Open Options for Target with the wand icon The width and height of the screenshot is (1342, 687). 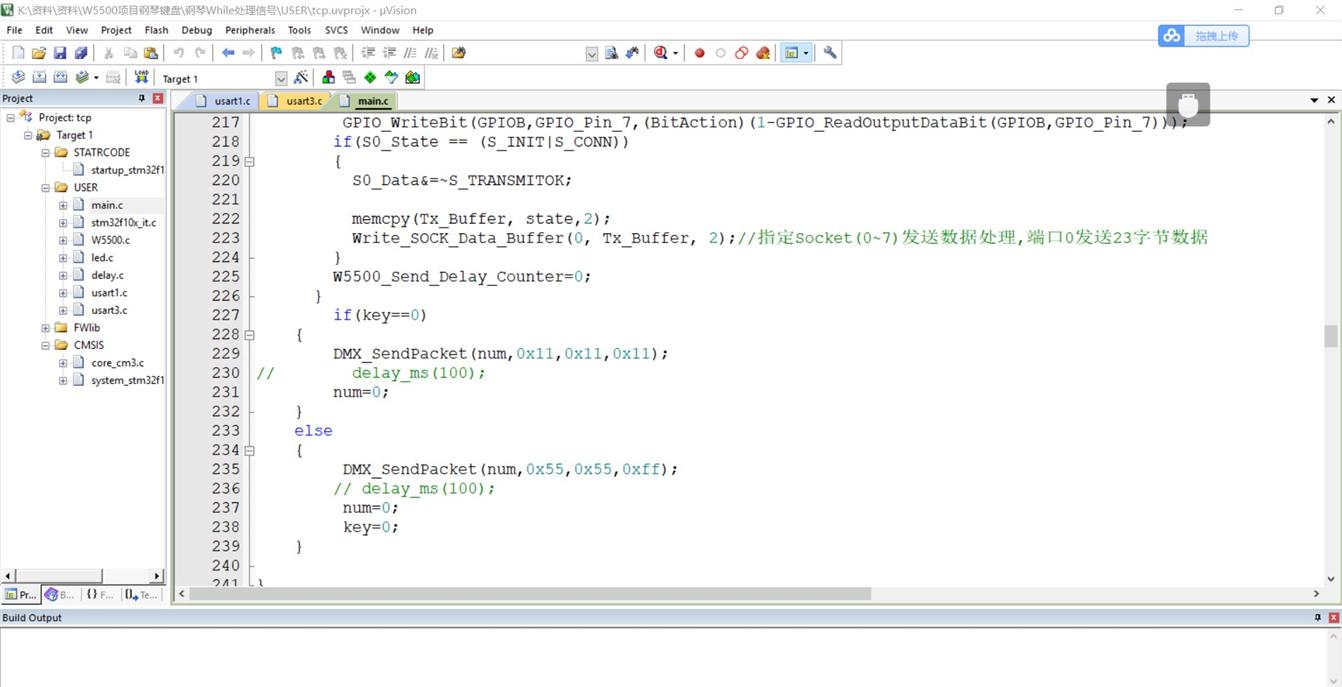301,77
